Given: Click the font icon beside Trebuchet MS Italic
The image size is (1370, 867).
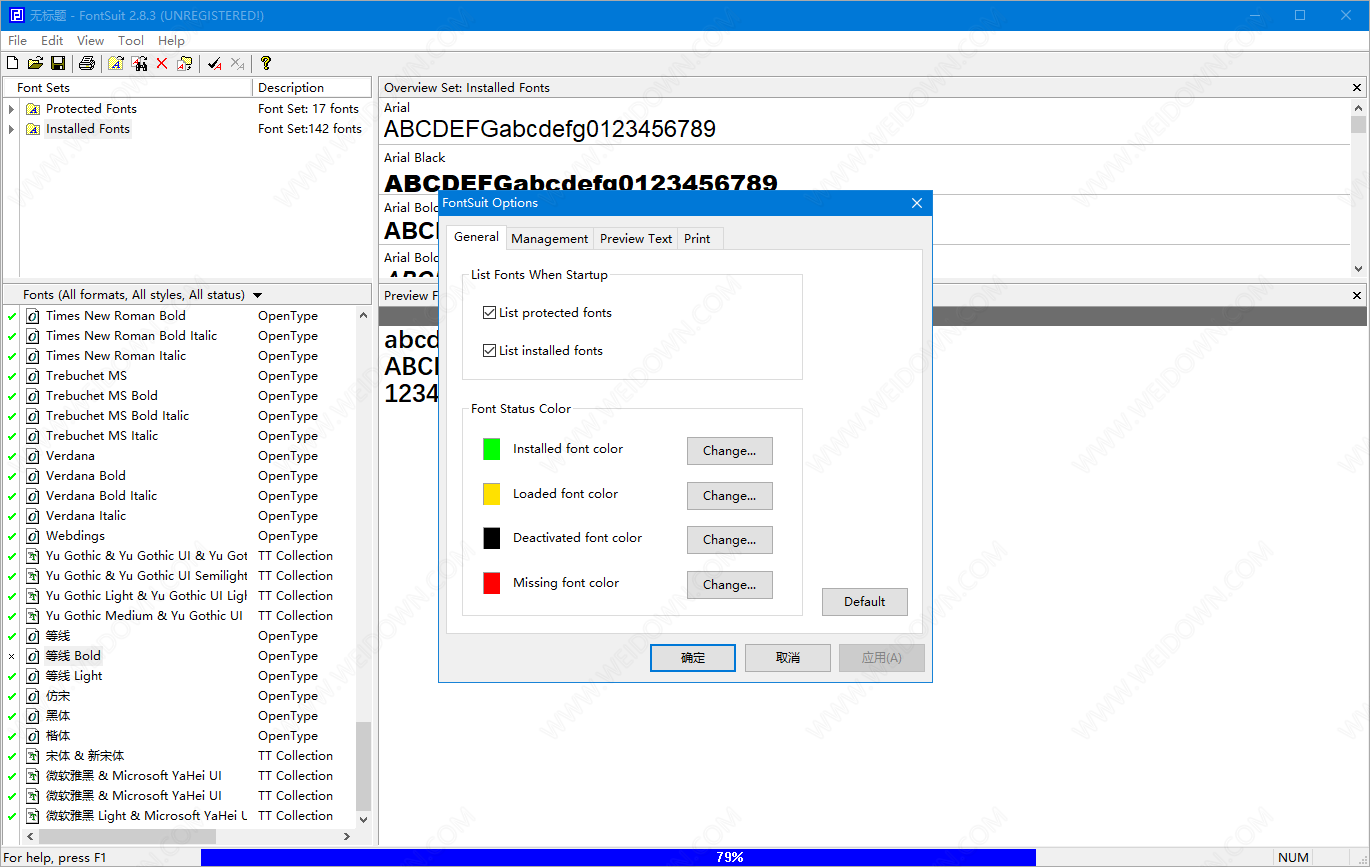Looking at the screenshot, I should pos(33,436).
